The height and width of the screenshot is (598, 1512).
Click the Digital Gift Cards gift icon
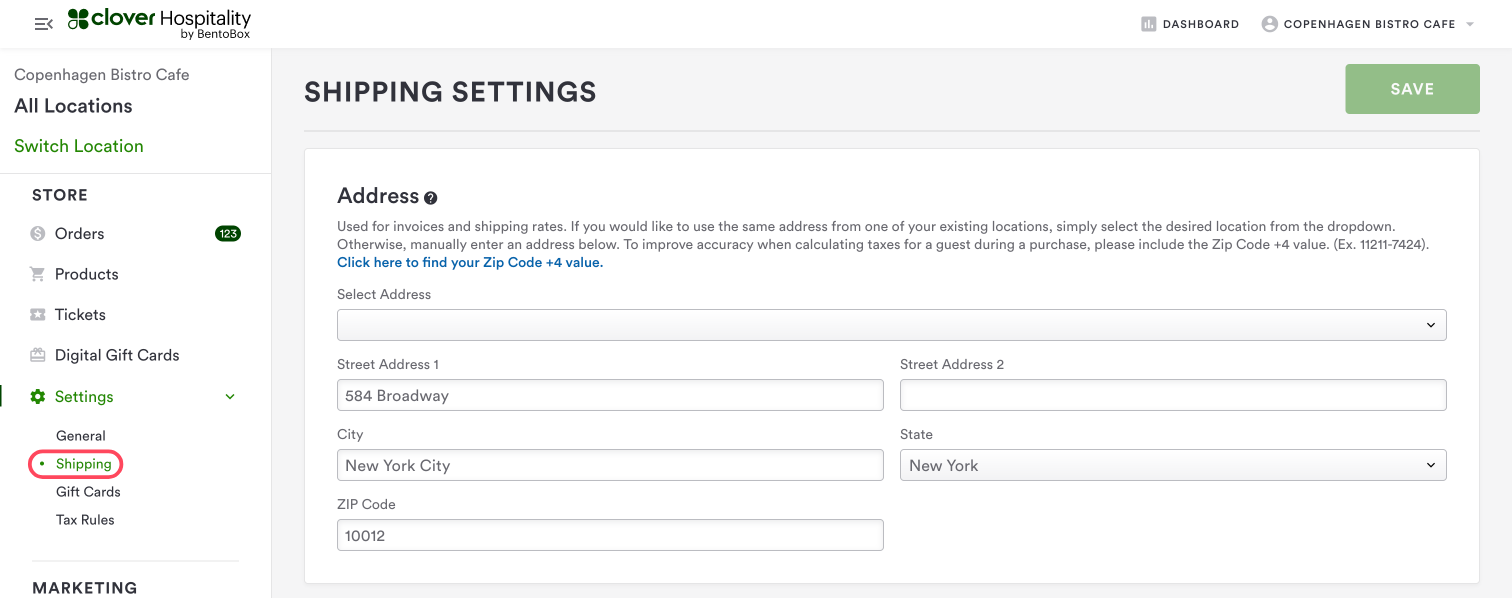(x=38, y=355)
